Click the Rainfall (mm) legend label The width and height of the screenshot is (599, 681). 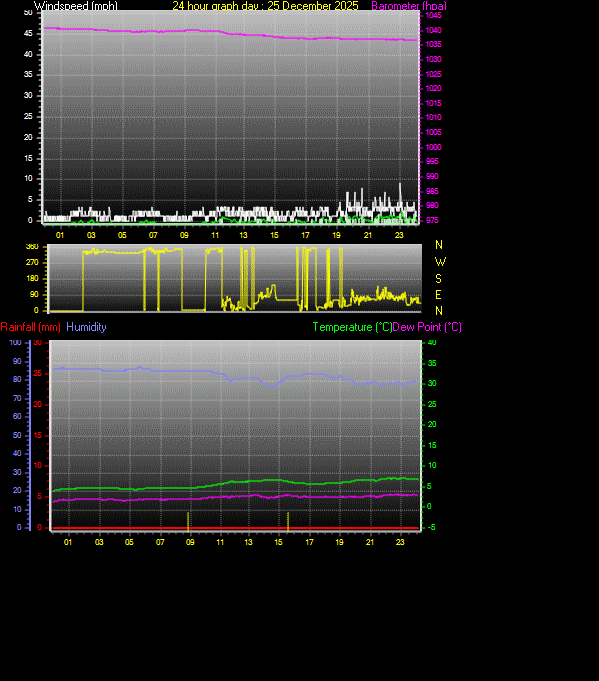point(30,327)
